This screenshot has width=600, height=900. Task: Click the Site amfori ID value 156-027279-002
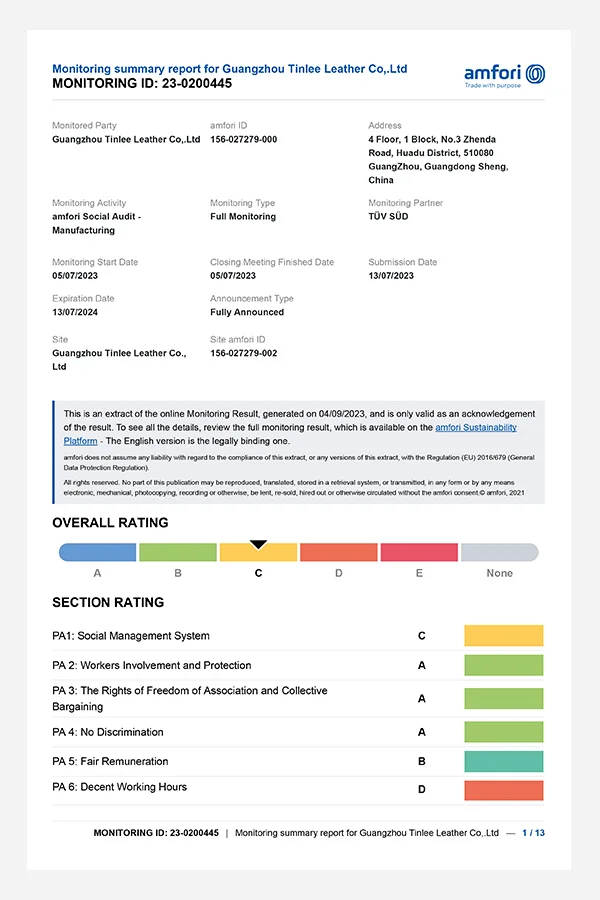pyautogui.click(x=244, y=354)
